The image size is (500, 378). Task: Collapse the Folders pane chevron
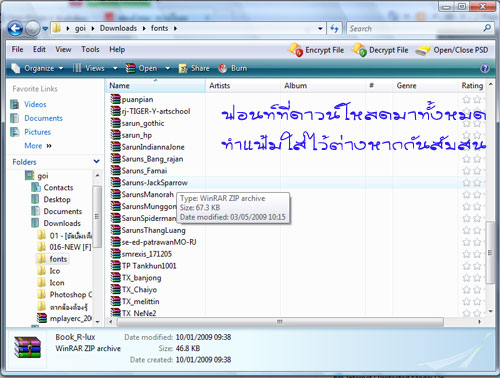(x=97, y=162)
